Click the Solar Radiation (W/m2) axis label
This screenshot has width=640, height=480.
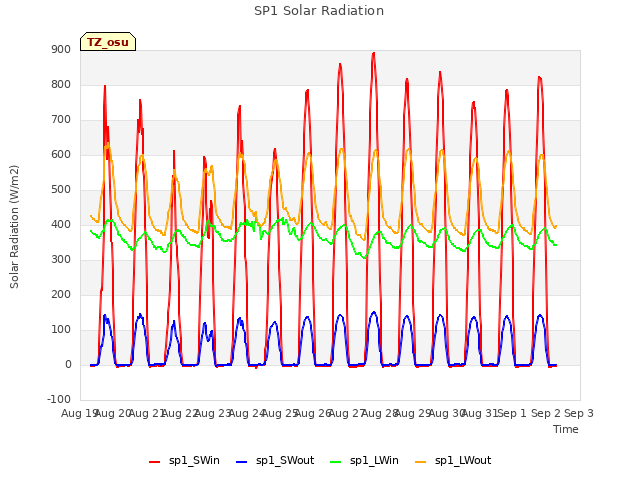(14, 227)
